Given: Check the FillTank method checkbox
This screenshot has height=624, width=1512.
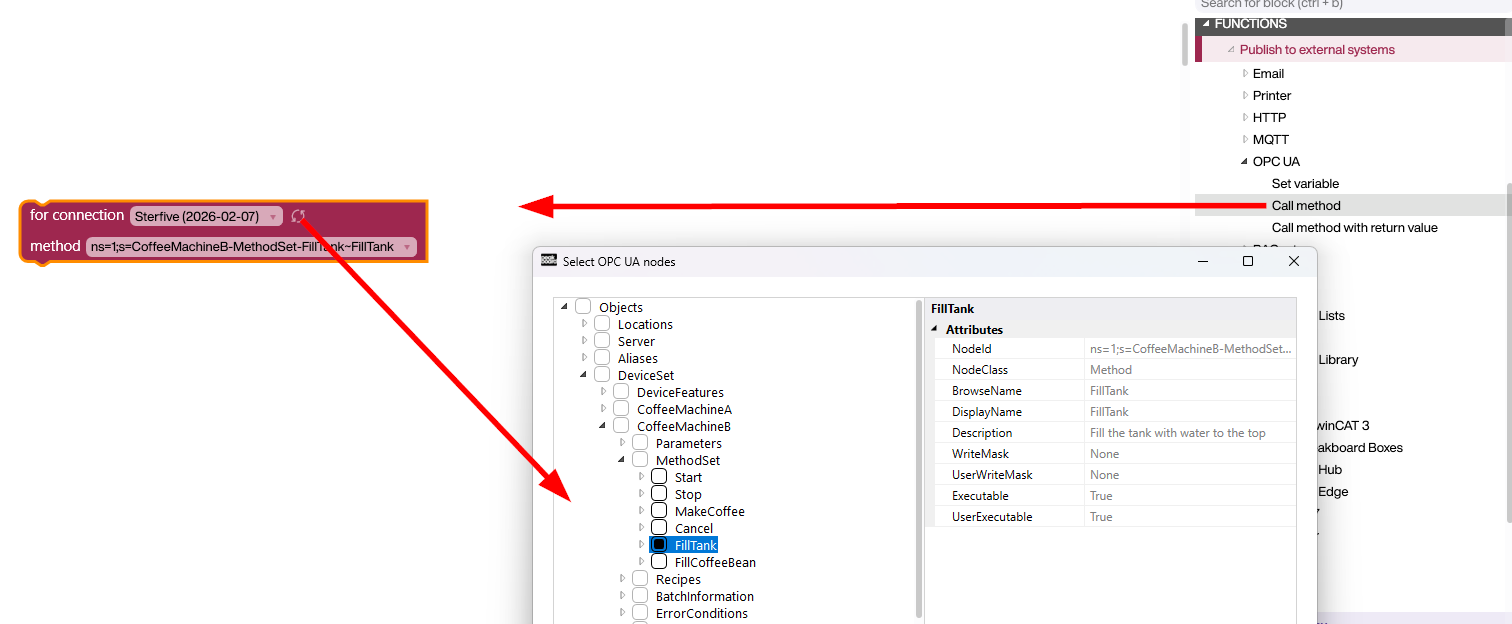Looking at the screenshot, I should 659,545.
